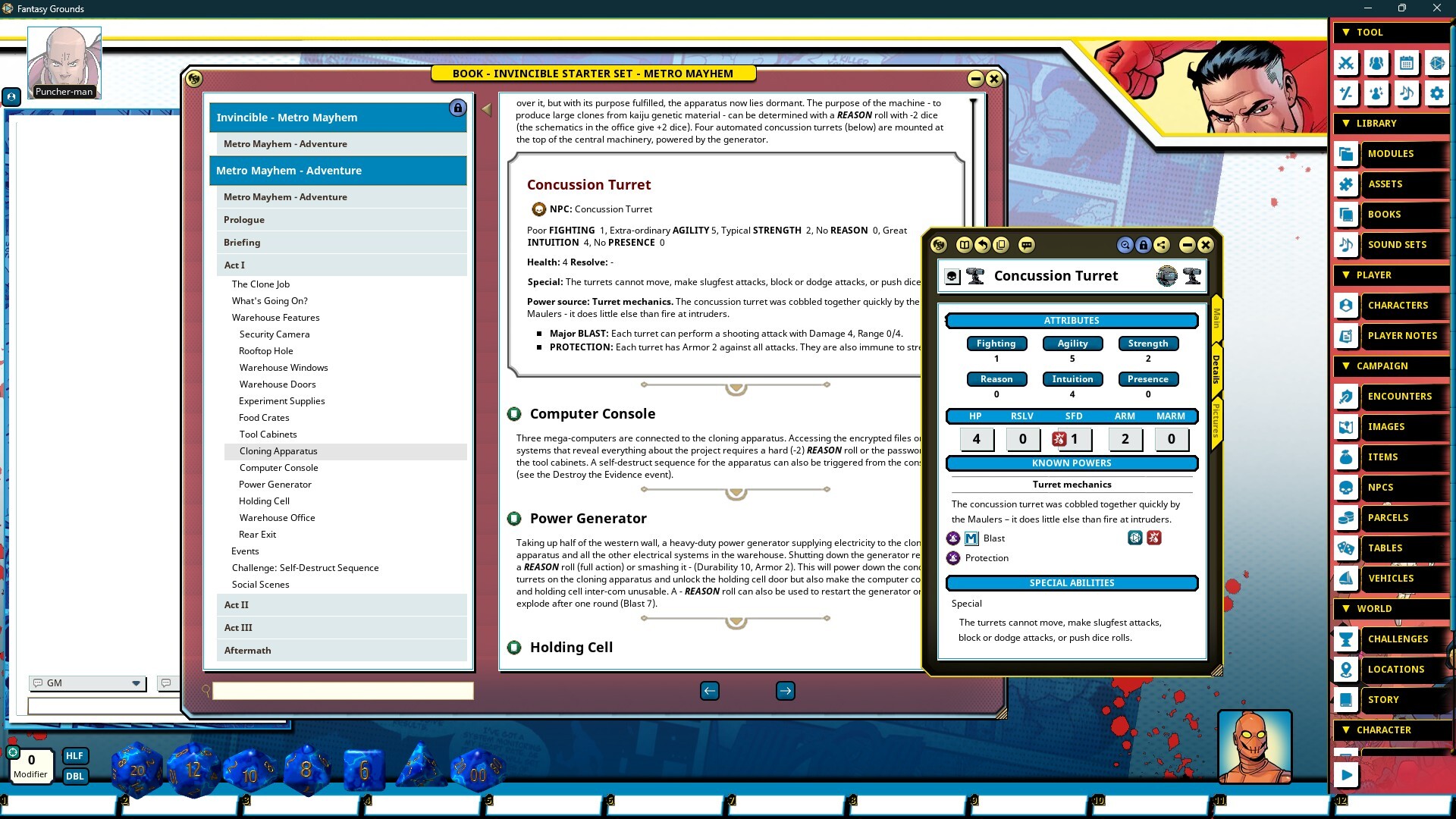Toggle the lock on Concussion Turret sheet
Screen dimensions: 1456x819
tap(1144, 245)
